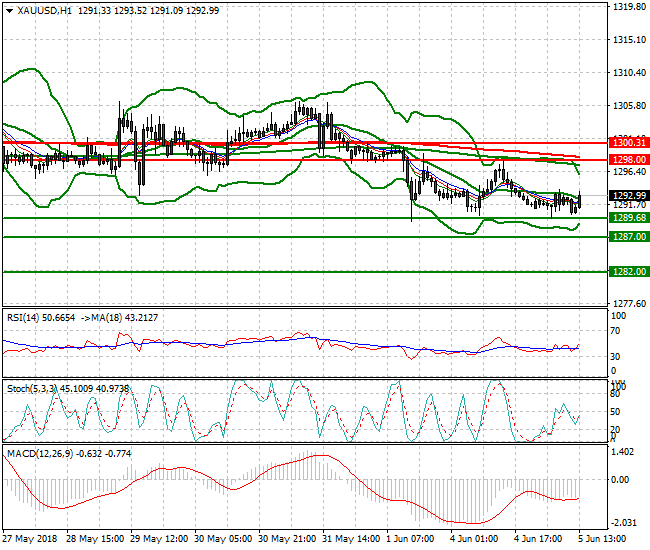650x550 pixels.
Task: Select the green 1282.00 support level tag
Action: coord(624,271)
